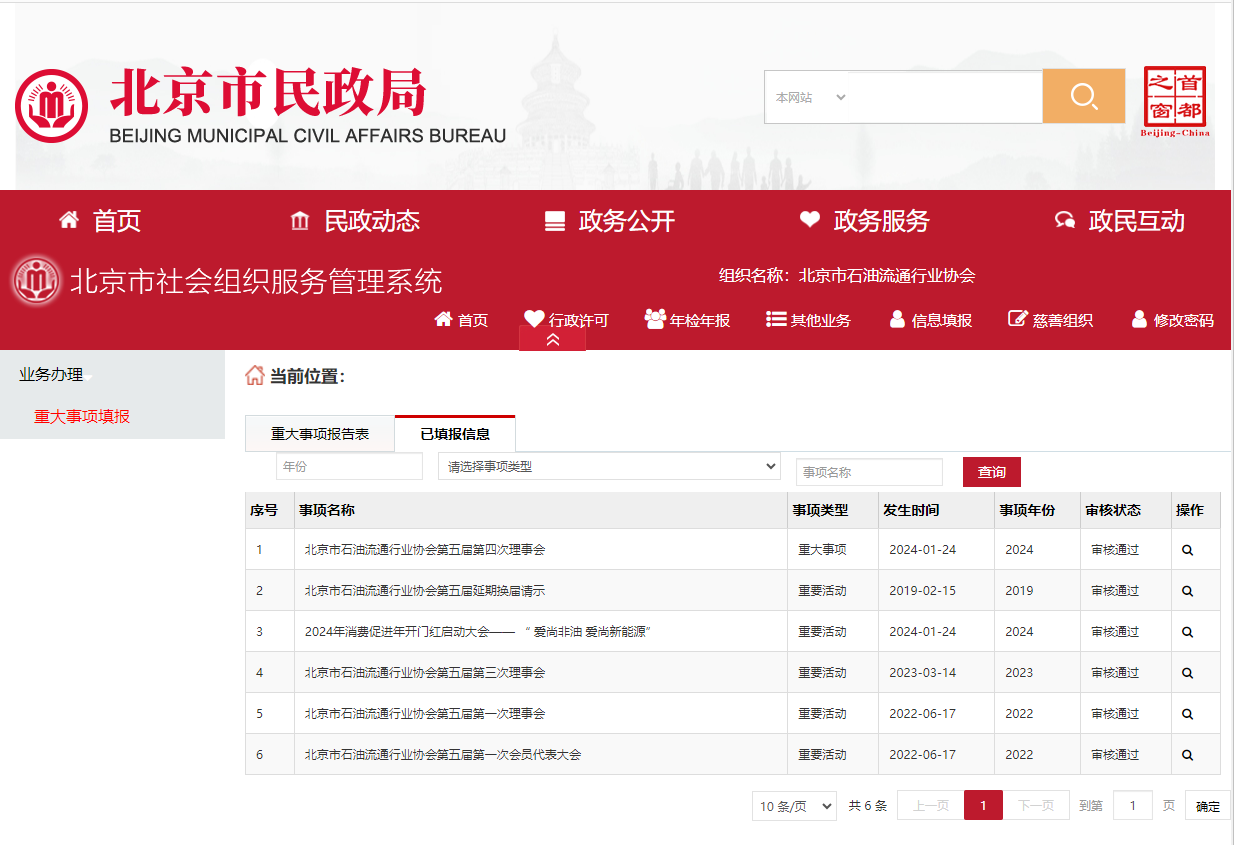Open the 本网站 search scope dropdown
This screenshot has width=1234, height=845.
tap(811, 97)
